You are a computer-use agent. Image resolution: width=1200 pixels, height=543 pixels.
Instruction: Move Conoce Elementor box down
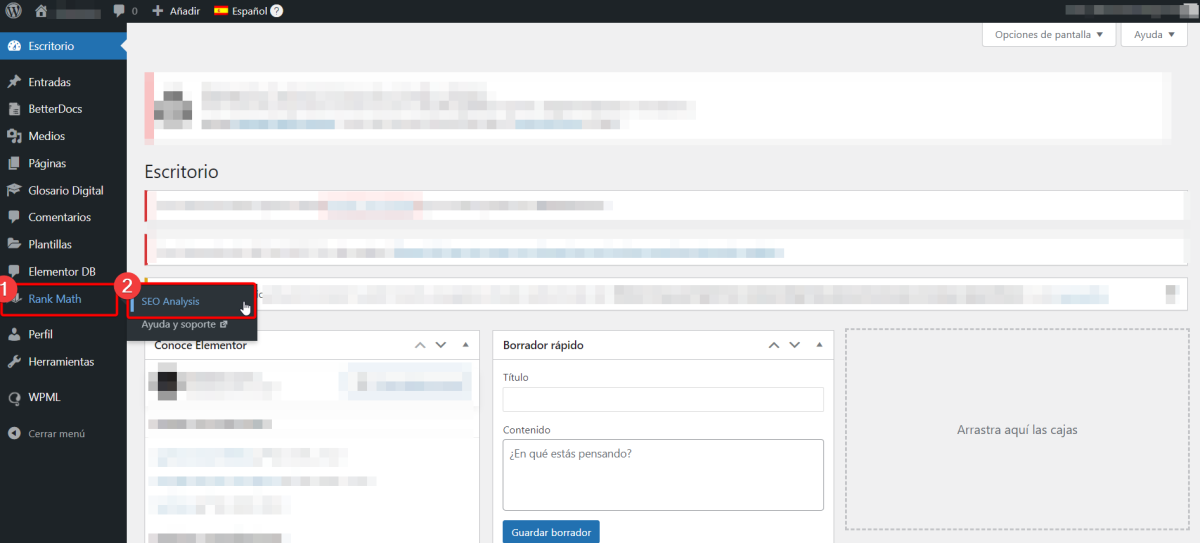coord(441,345)
